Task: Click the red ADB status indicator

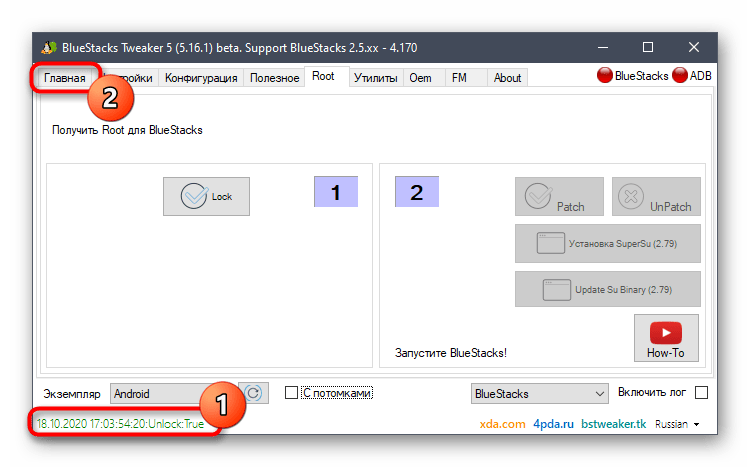Action: coord(680,76)
